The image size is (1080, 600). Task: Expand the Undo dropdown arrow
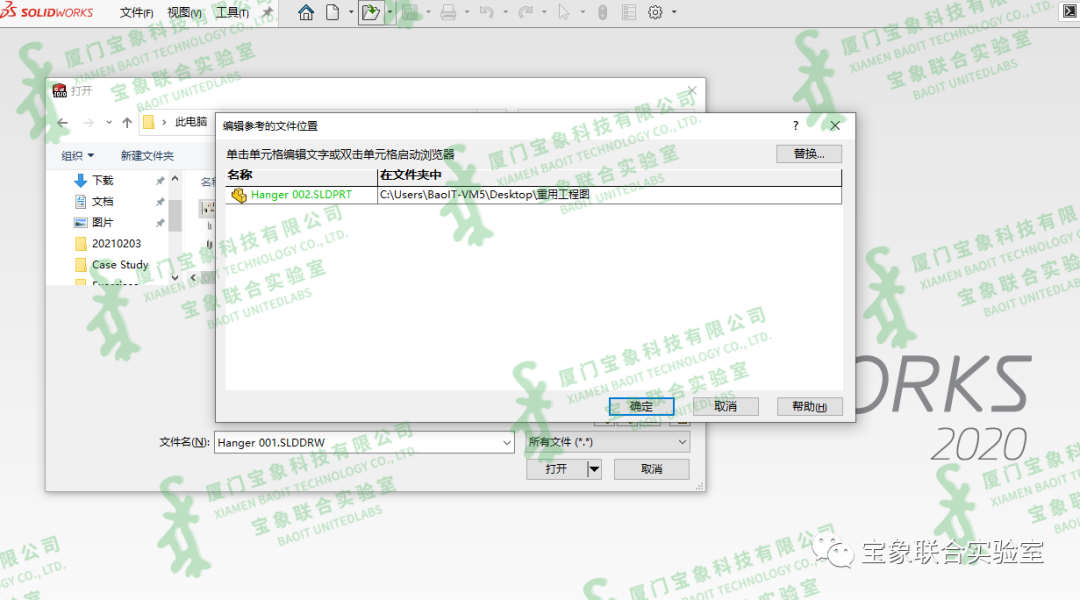pyautogui.click(x=505, y=12)
